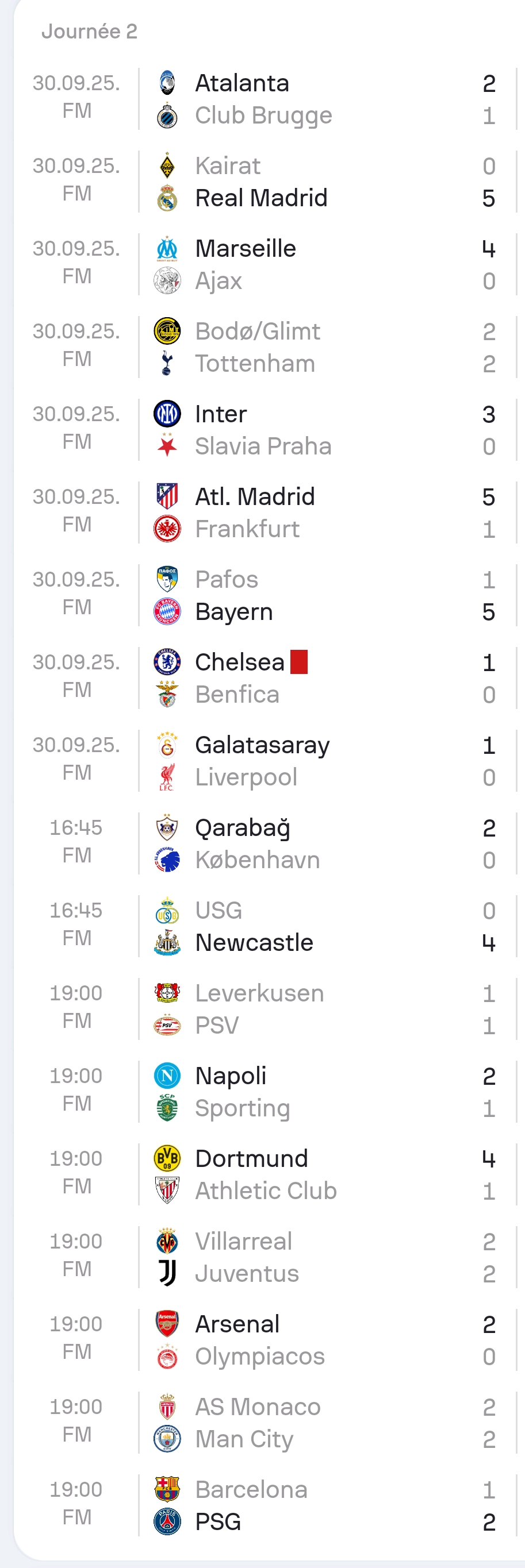Viewport: 525px width, 1568px height.
Task: Click the Bodø/Glimt yellow badge
Action: point(167,331)
